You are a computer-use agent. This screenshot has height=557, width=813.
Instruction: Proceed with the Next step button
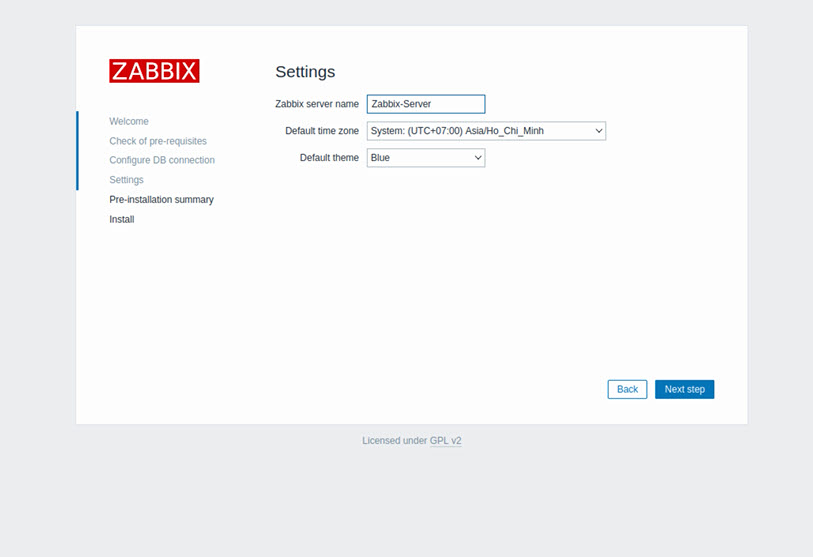[x=684, y=389]
